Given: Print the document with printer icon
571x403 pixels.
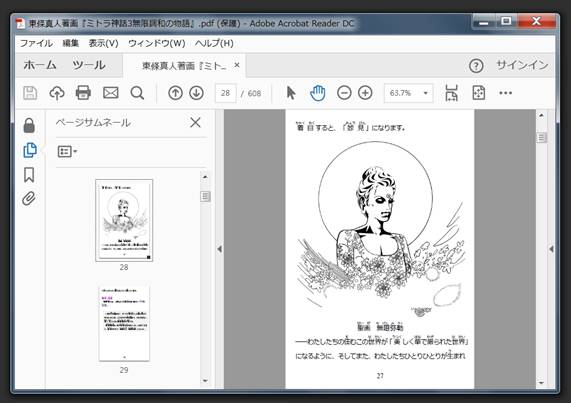Looking at the screenshot, I should (x=83, y=93).
